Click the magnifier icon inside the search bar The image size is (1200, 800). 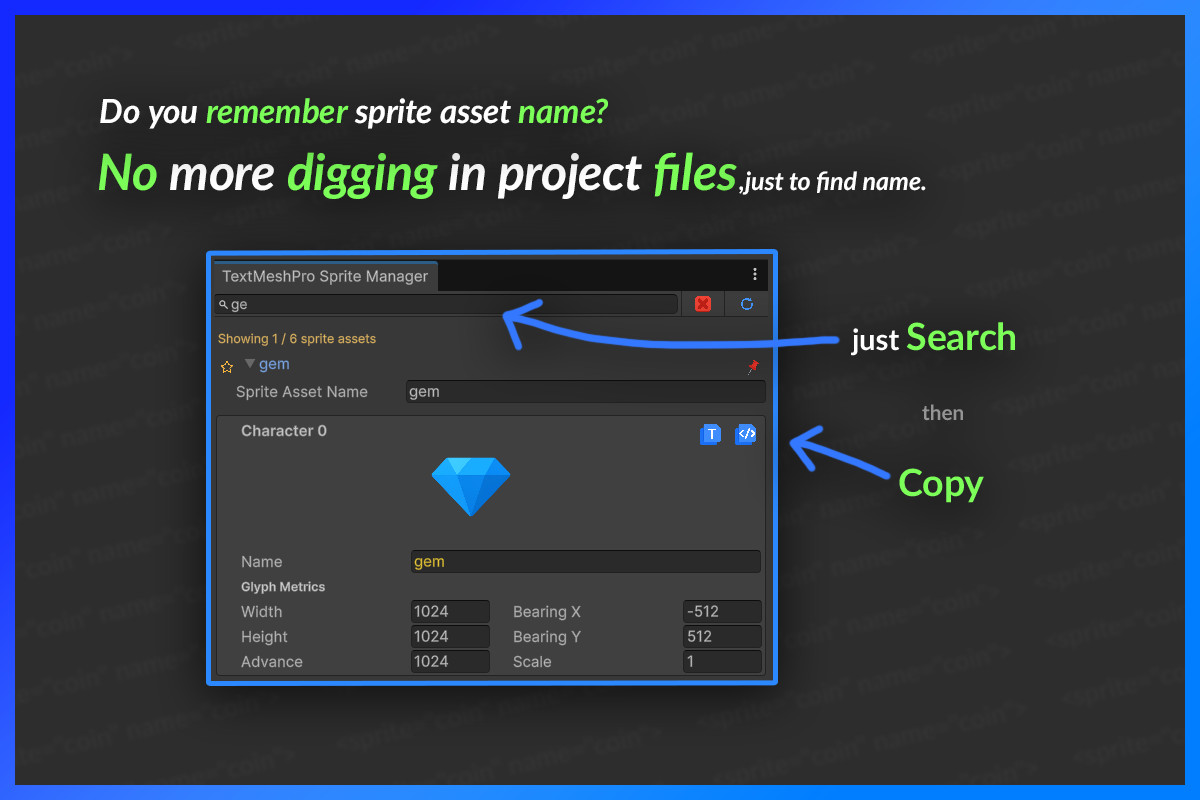click(224, 303)
